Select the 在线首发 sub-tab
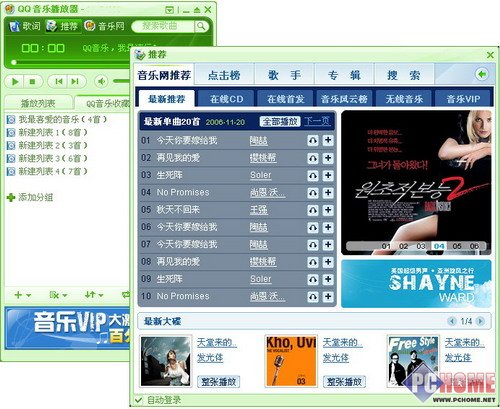The height and width of the screenshot is (409, 500). (286, 99)
